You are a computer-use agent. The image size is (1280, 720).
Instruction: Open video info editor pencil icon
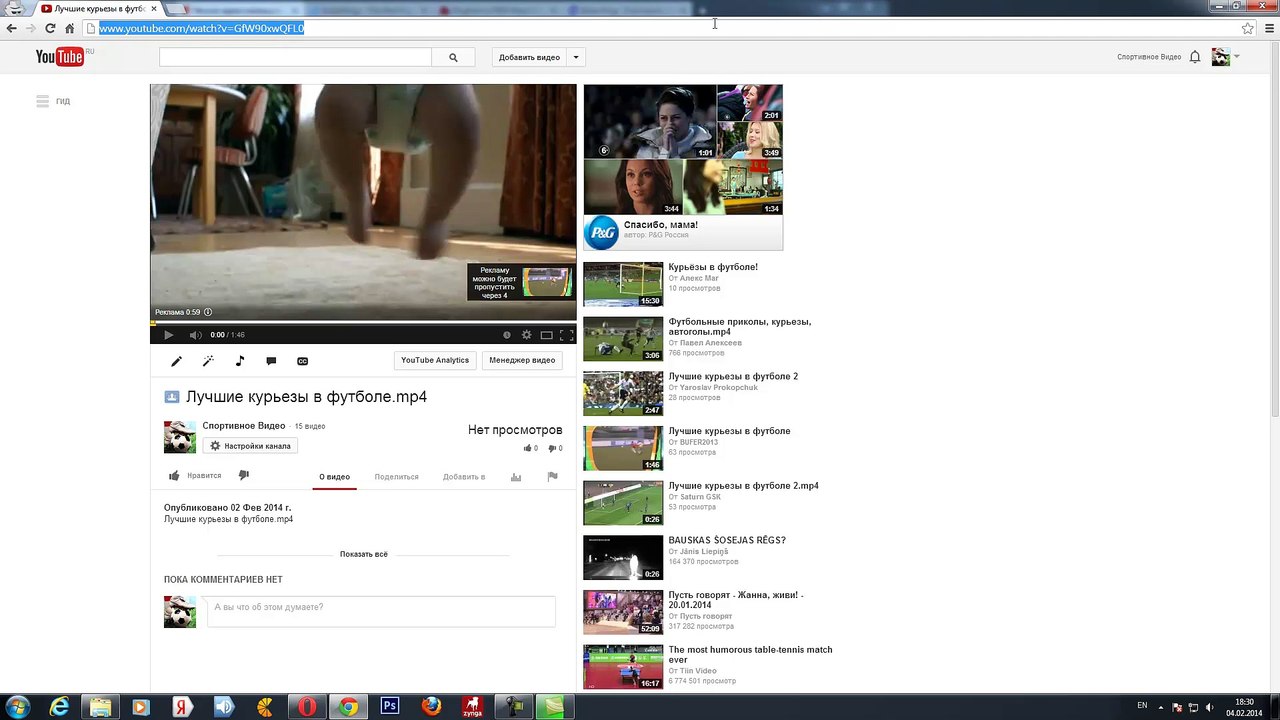[176, 361]
